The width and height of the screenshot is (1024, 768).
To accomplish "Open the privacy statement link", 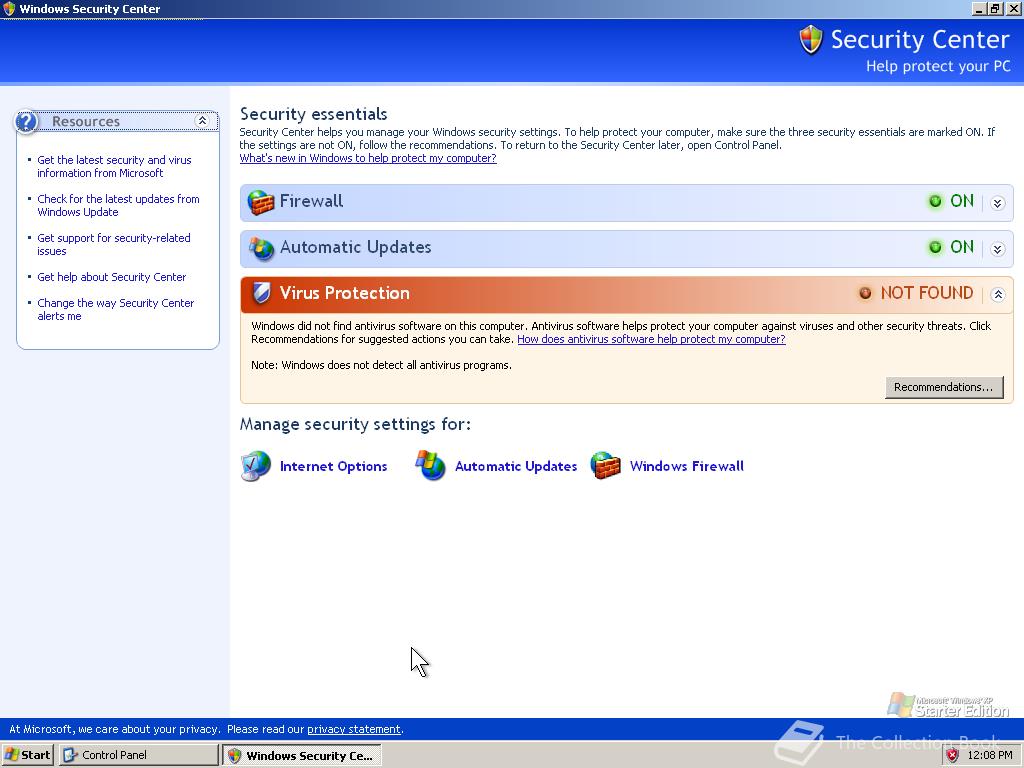I will tap(354, 729).
